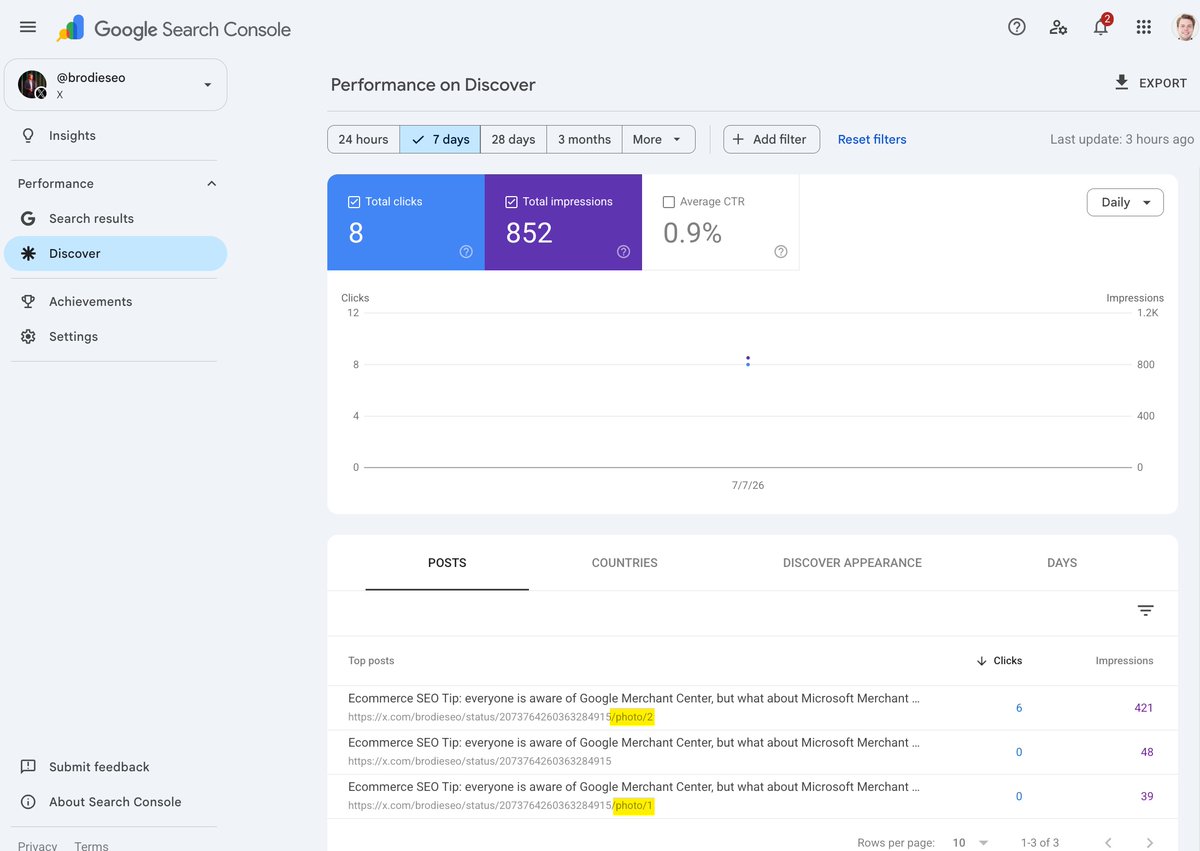Sort the table by Clicks column
The height and width of the screenshot is (851, 1200).
(999, 661)
